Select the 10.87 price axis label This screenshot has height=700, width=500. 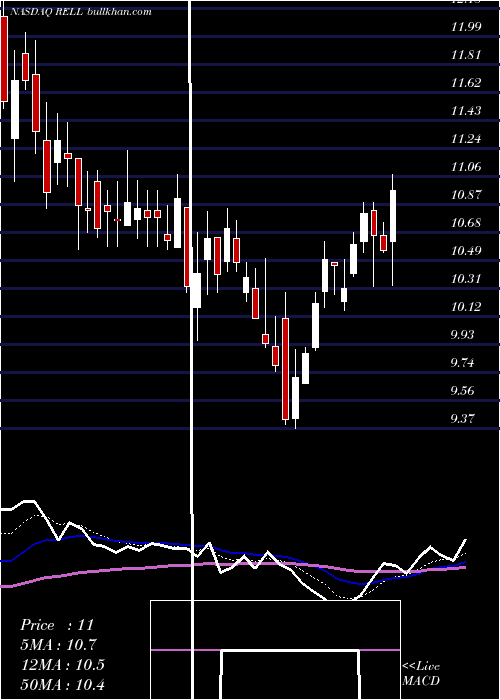pos(466,195)
